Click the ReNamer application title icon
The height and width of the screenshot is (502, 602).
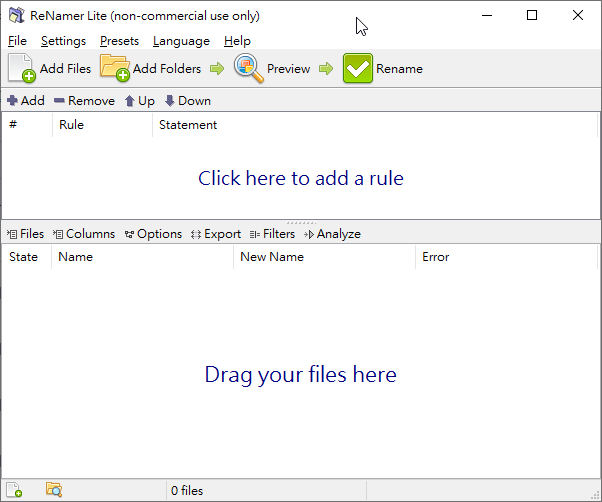pos(17,15)
